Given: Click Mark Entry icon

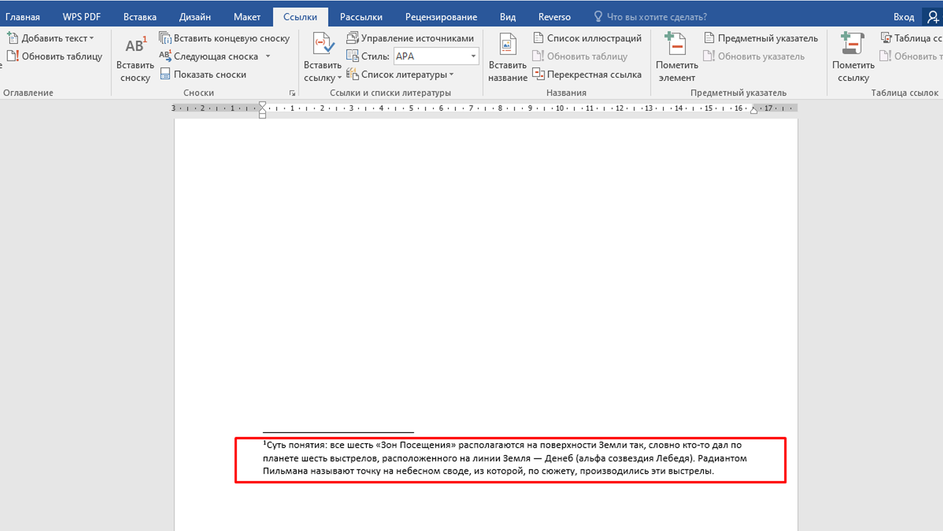Looking at the screenshot, I should 676,45.
